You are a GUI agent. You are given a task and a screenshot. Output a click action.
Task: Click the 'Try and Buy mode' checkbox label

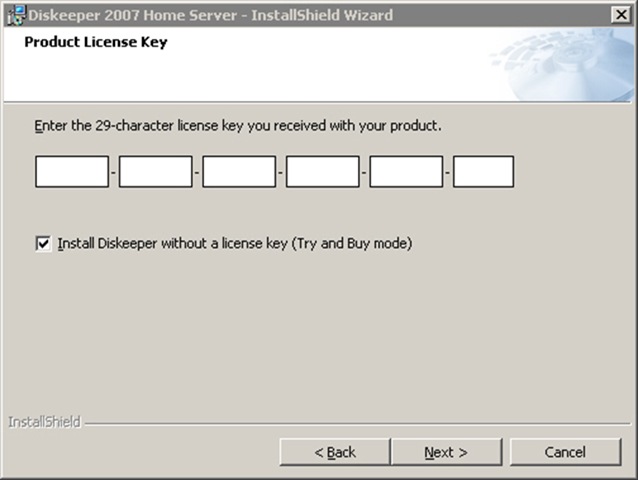(x=235, y=244)
